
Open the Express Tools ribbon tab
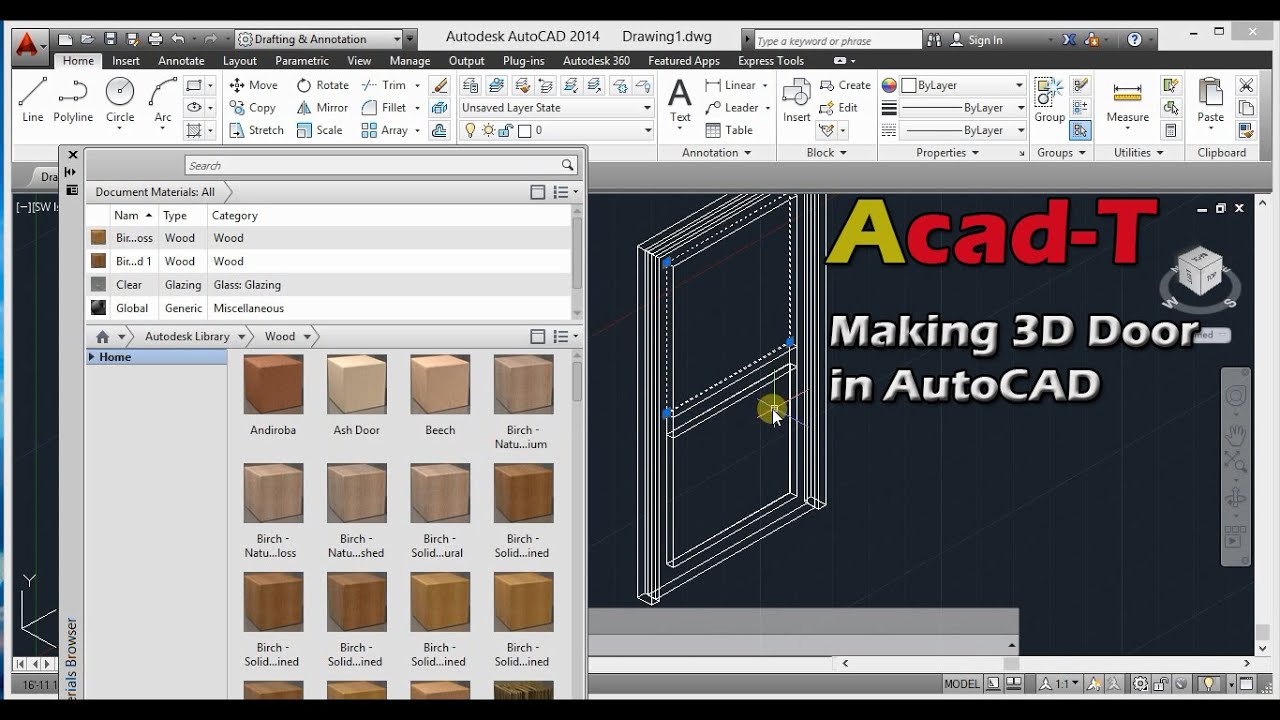(x=771, y=61)
